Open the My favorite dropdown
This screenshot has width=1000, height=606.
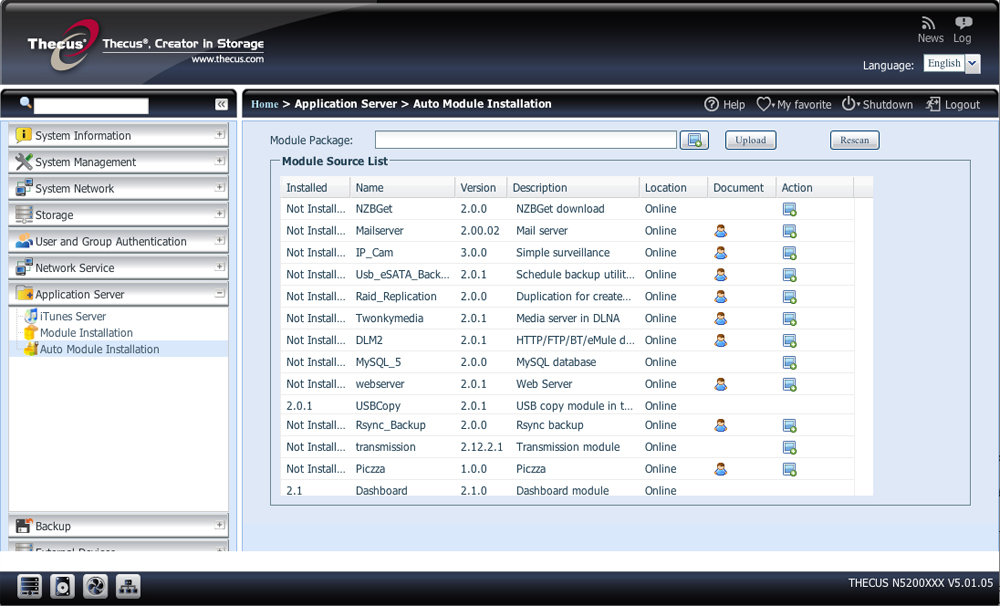point(794,104)
